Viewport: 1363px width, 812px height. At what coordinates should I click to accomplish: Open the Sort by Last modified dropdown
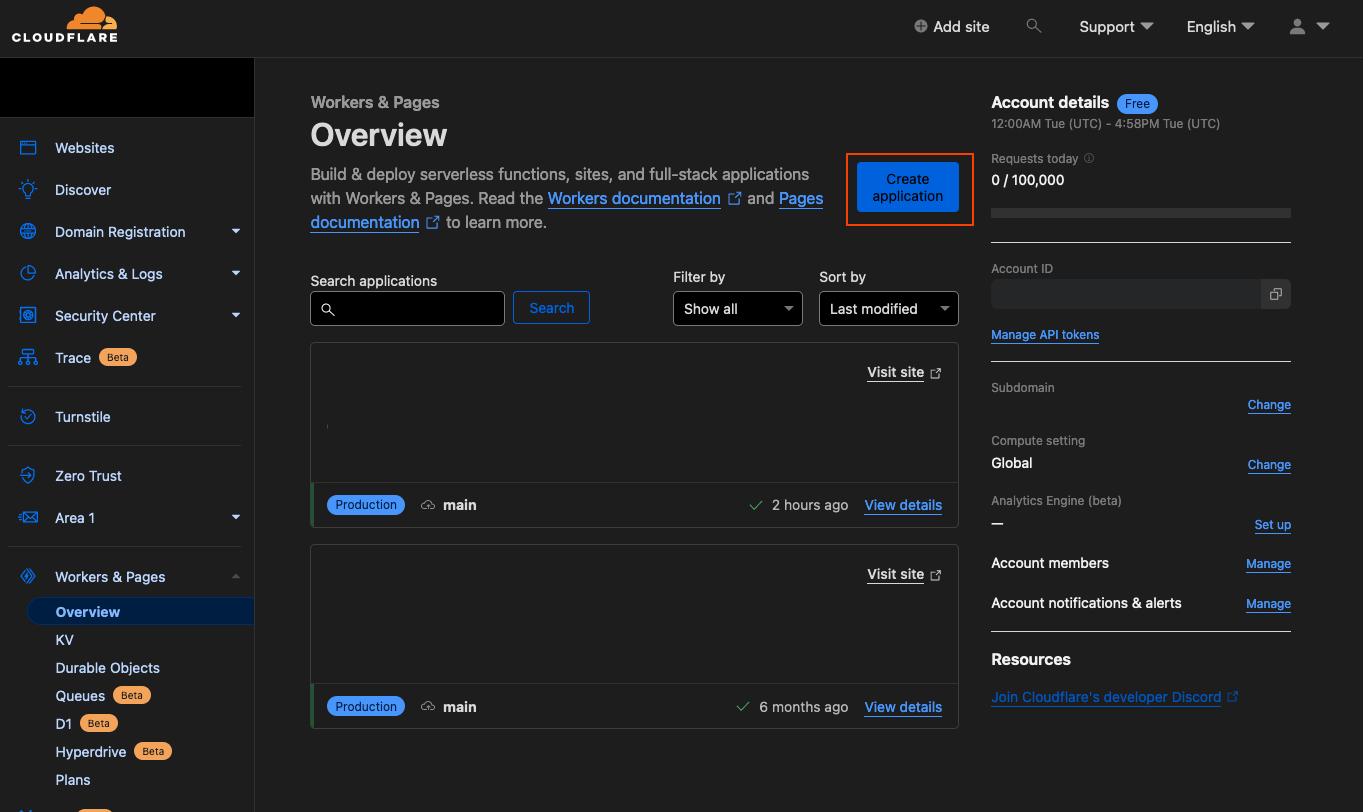pyautogui.click(x=889, y=309)
